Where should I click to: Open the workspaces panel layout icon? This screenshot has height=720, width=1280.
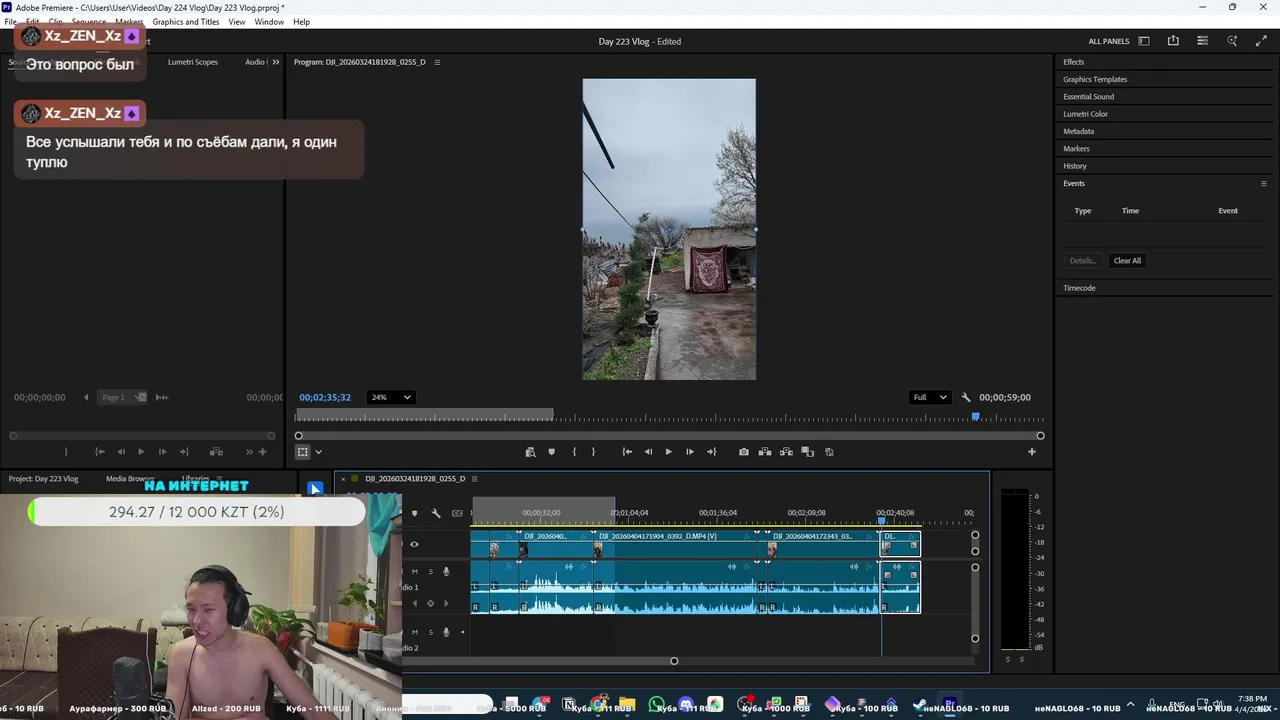(x=1144, y=41)
